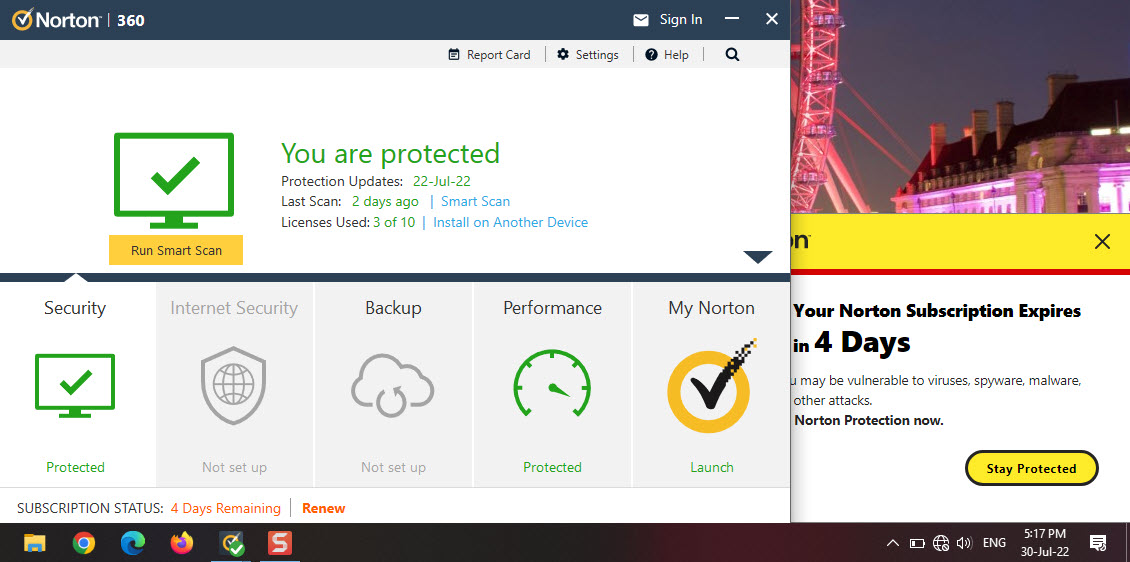Click the ENG language indicator
The image size is (1130, 562).
pyautogui.click(x=995, y=543)
